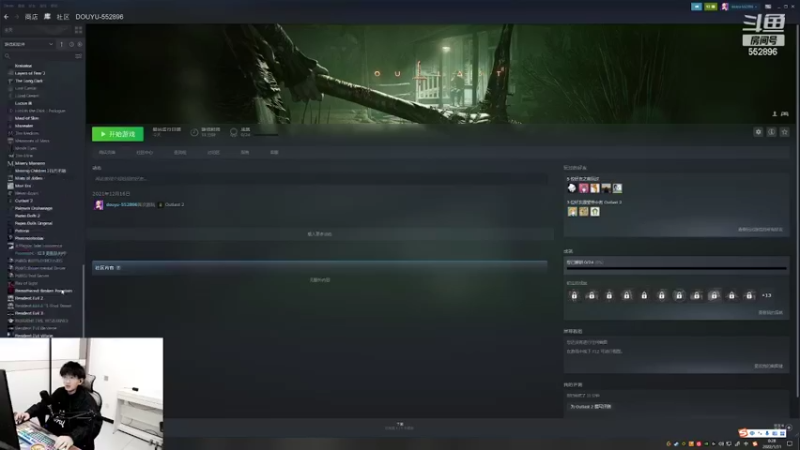The height and width of the screenshot is (450, 800).
Task: Select Outlast 2 in game list
Action: point(24,201)
